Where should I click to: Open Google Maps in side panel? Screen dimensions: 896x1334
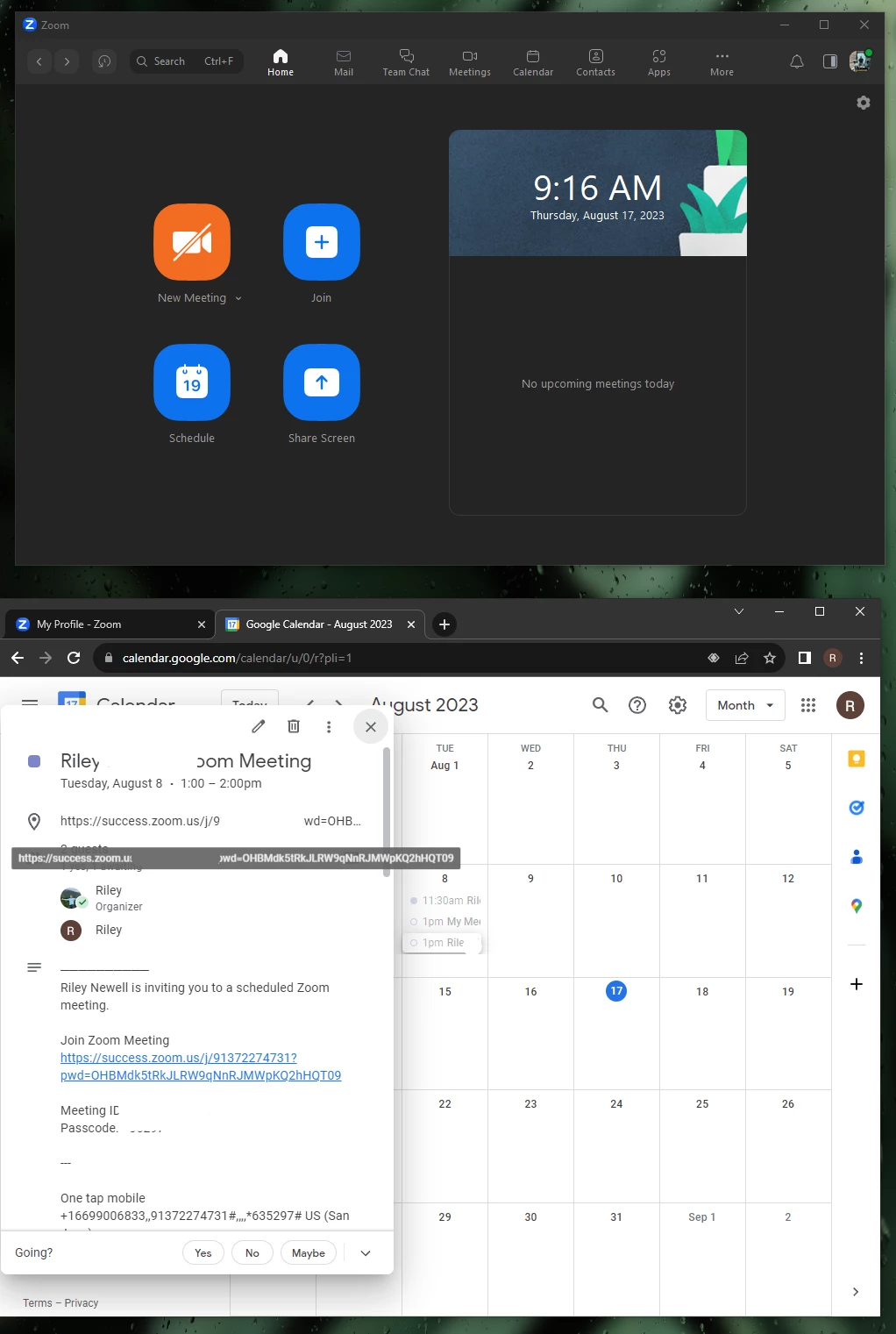[857, 906]
